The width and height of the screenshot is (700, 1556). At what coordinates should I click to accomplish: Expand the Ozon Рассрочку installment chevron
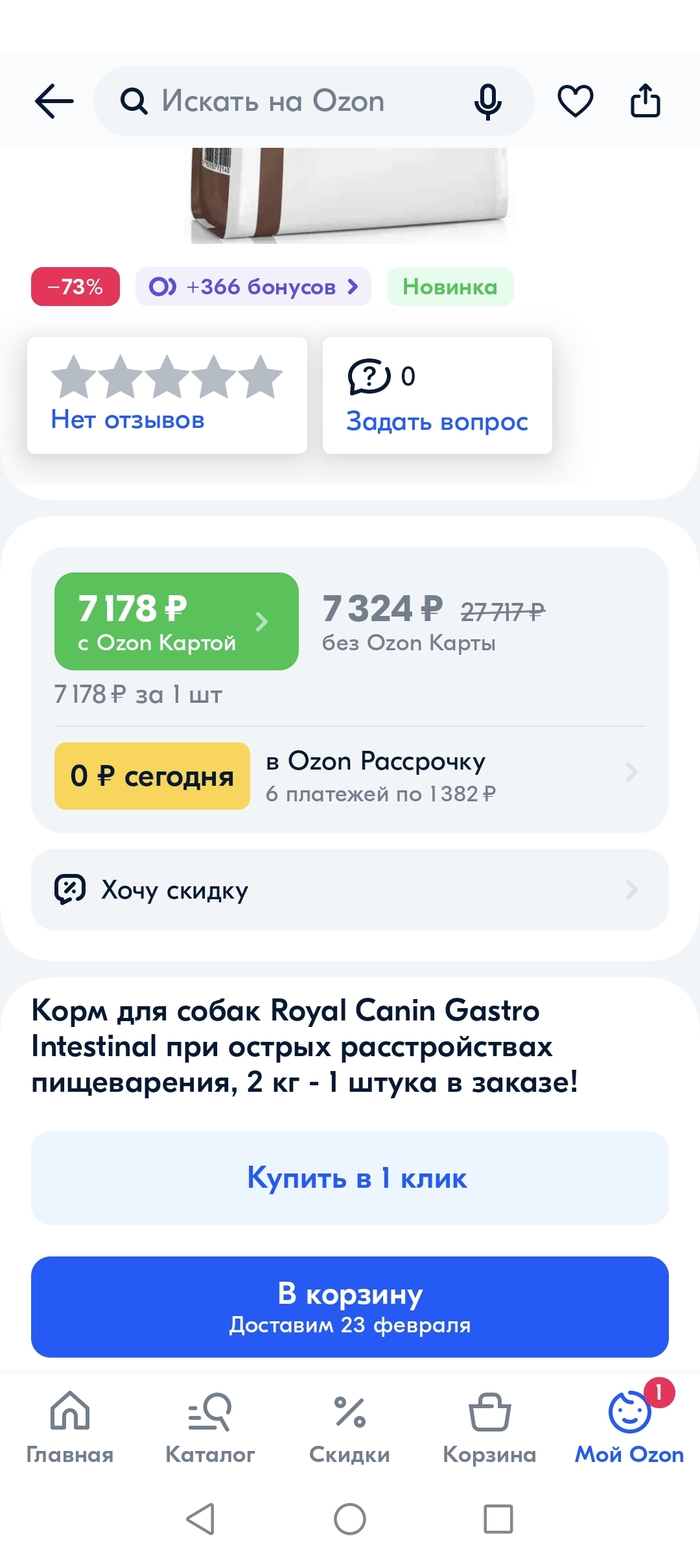coord(631,772)
